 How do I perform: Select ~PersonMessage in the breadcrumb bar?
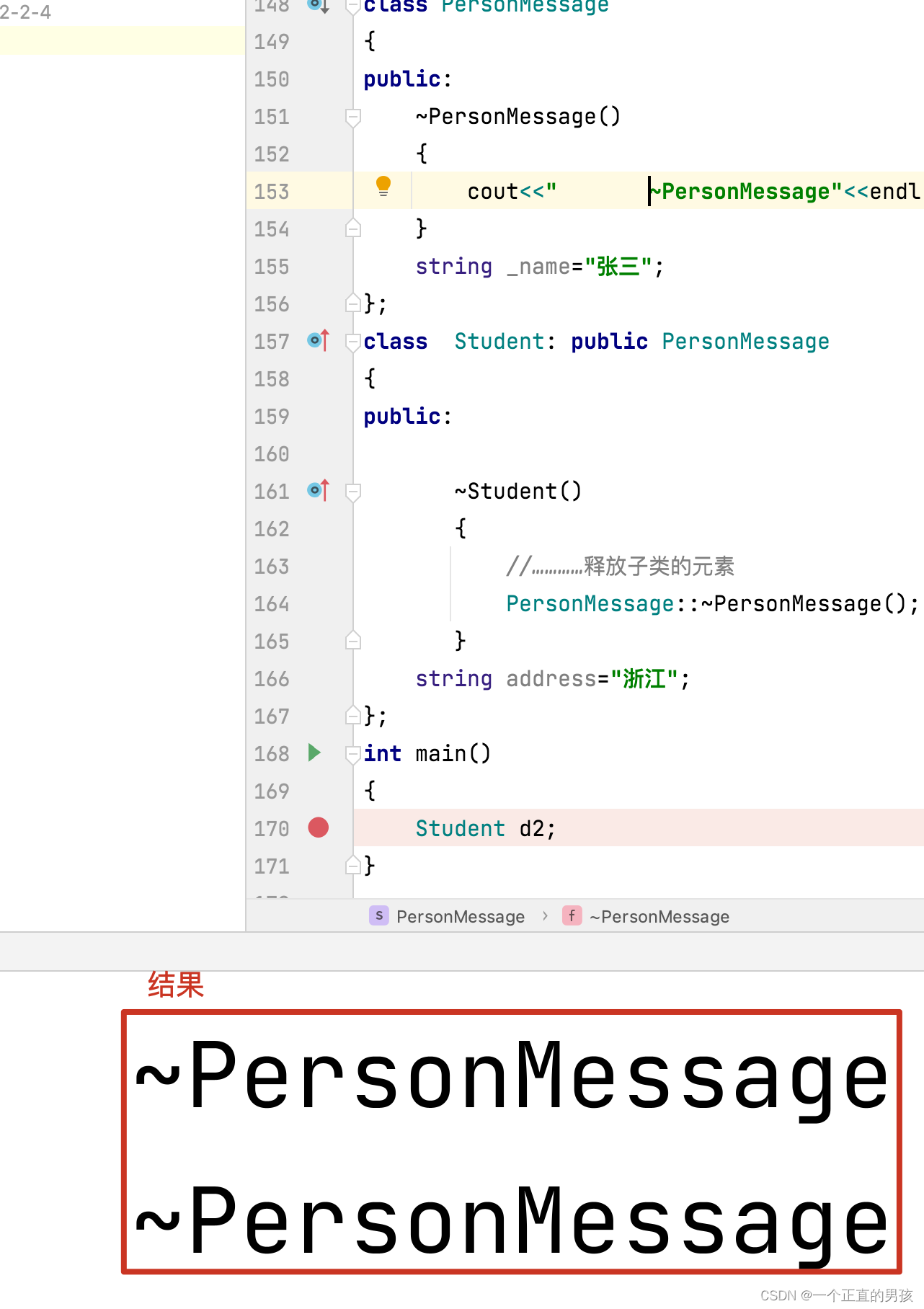point(659,917)
